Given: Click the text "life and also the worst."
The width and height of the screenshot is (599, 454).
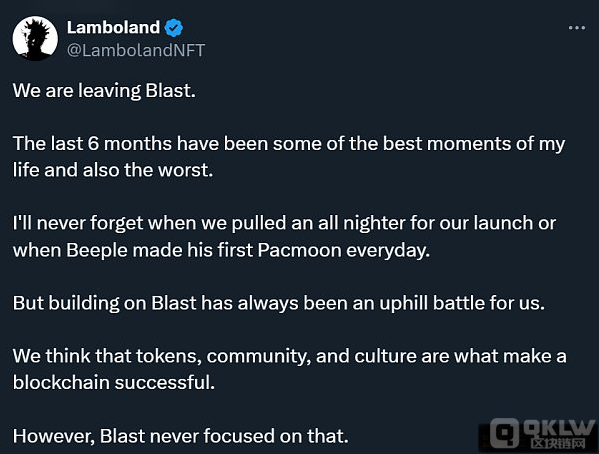Looking at the screenshot, I should click(113, 170).
